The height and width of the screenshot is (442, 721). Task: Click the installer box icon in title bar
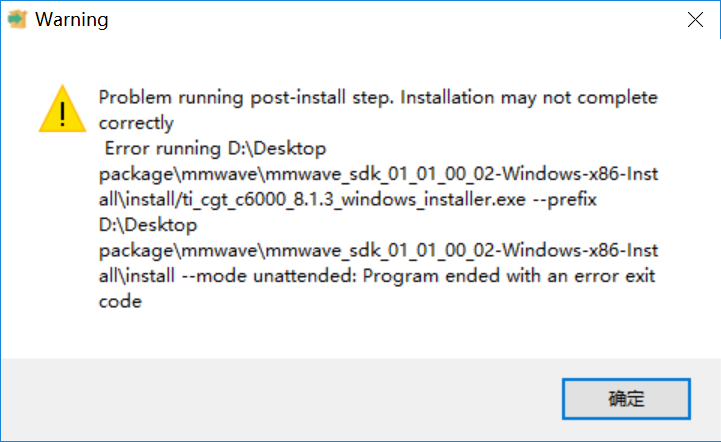[17, 20]
